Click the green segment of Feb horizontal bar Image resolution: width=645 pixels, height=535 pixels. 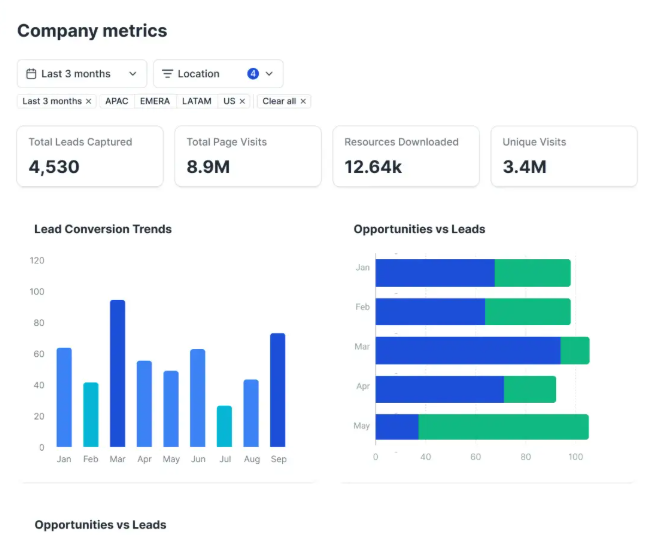point(528,312)
